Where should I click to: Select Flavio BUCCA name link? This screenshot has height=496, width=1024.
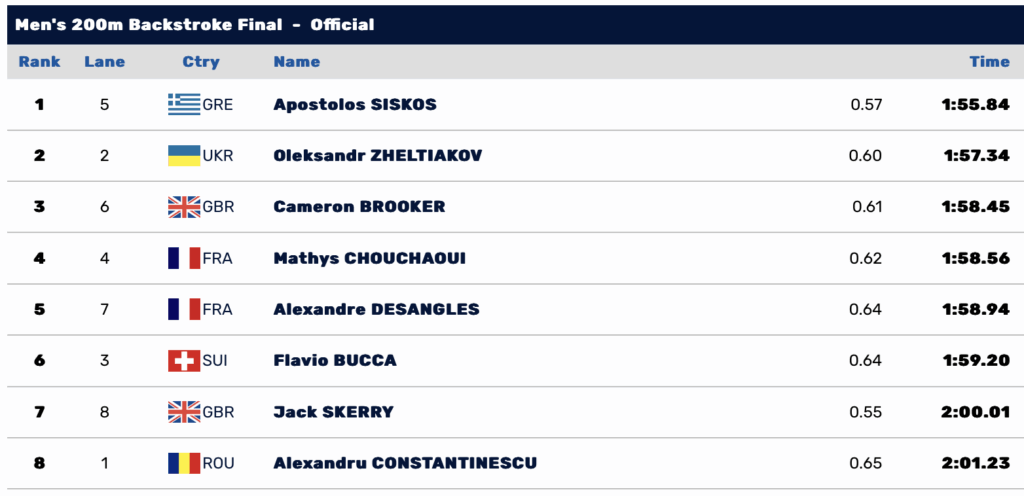click(x=334, y=360)
